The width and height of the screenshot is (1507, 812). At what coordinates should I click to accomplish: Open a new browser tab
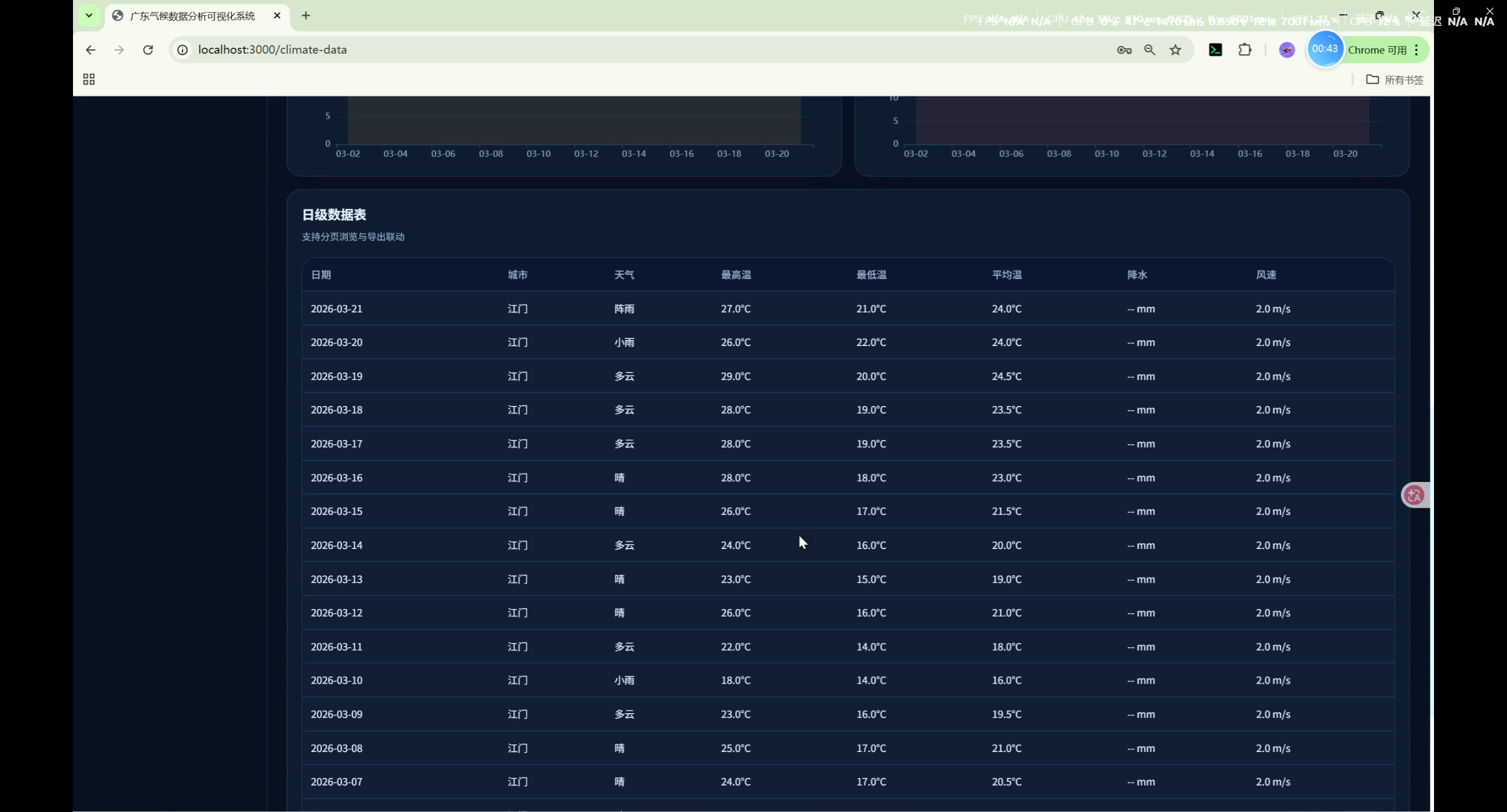[x=306, y=16]
